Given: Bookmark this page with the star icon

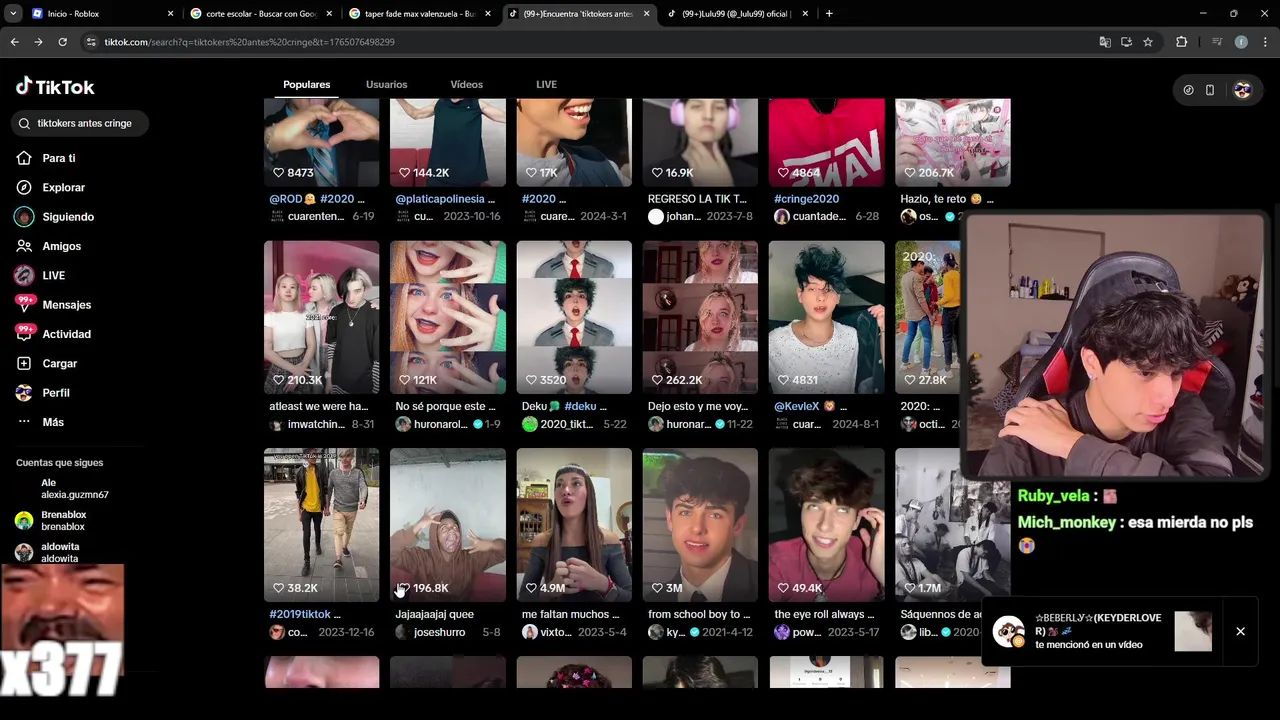Looking at the screenshot, I should [x=1148, y=42].
